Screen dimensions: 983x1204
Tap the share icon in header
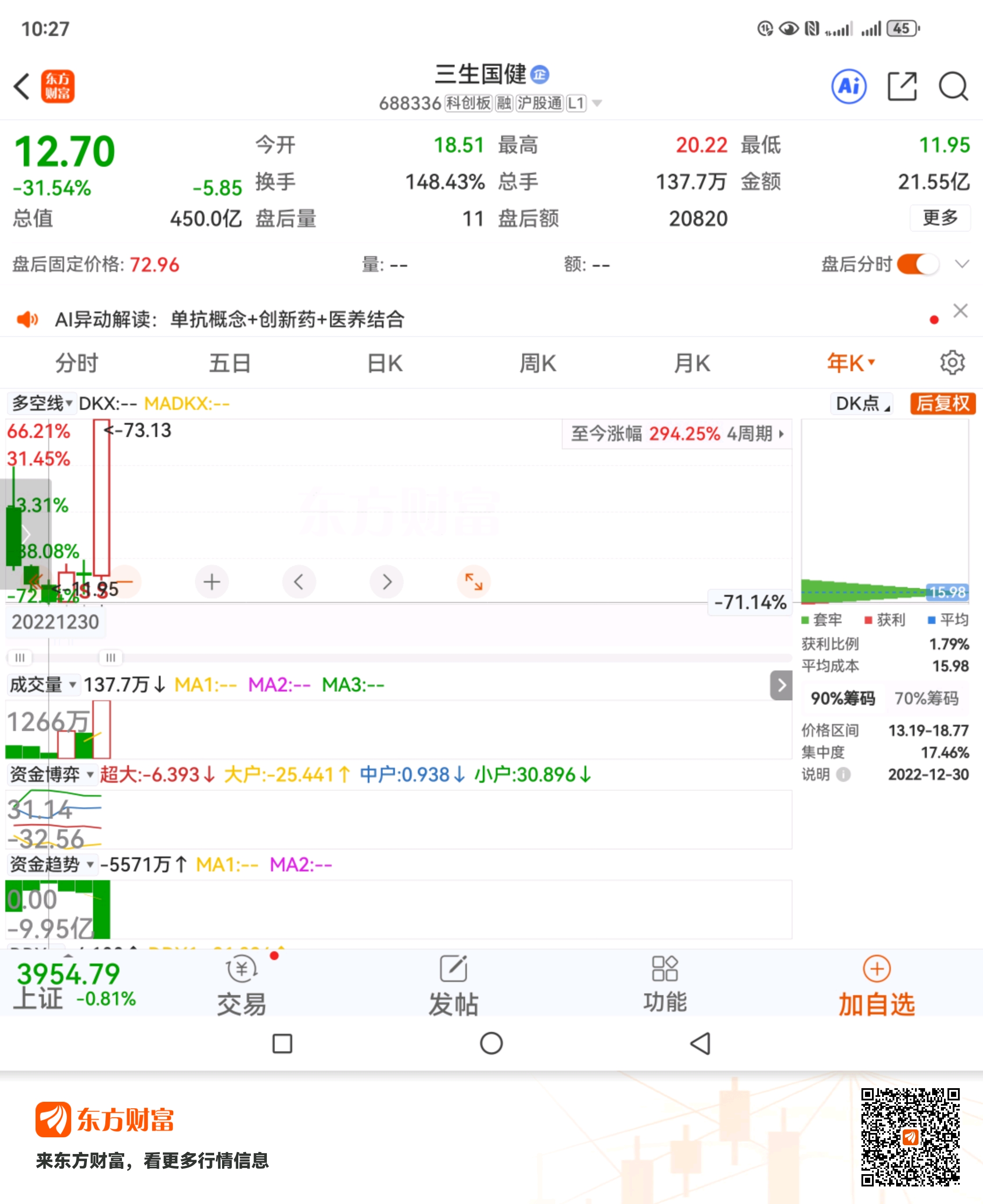(x=901, y=86)
